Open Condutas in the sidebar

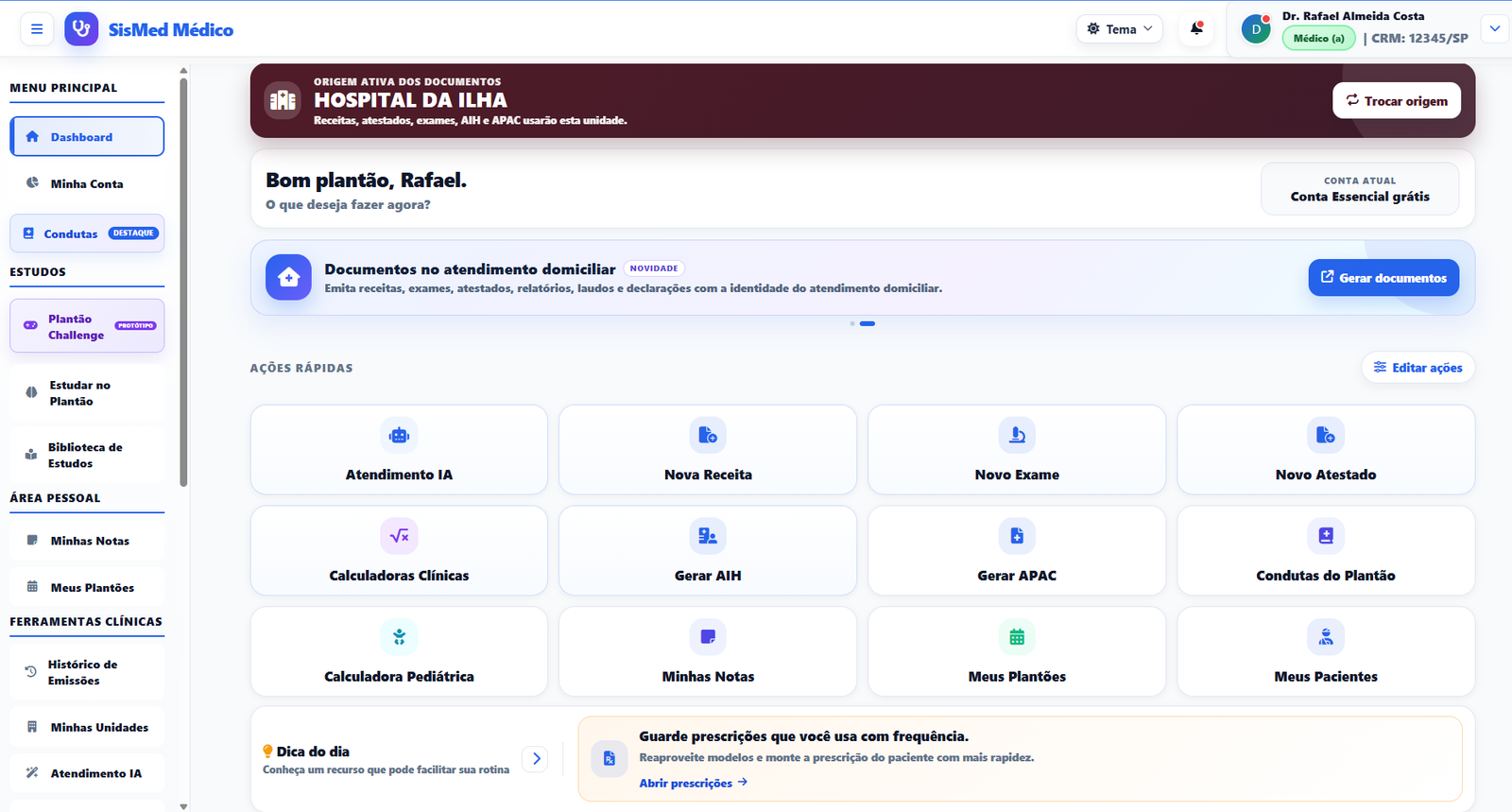pyautogui.click(x=87, y=233)
